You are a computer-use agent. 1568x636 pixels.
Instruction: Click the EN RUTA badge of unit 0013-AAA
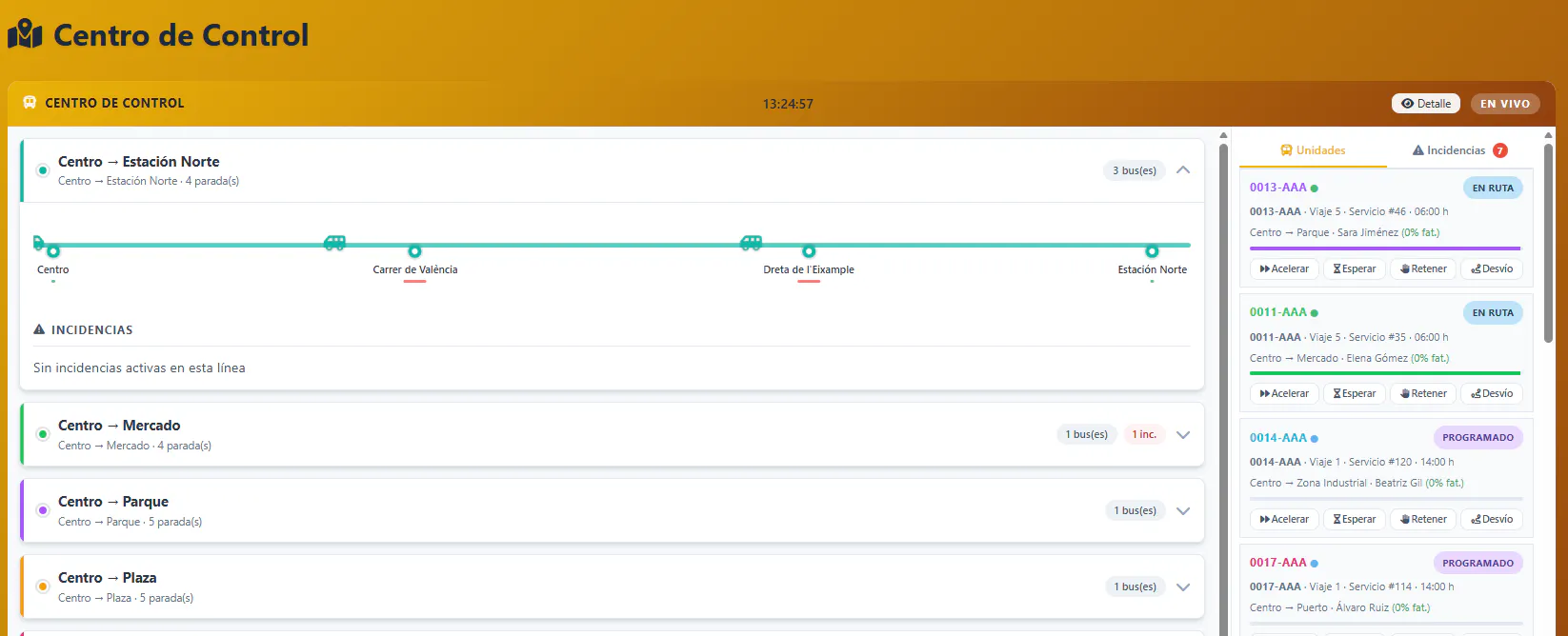click(1493, 188)
